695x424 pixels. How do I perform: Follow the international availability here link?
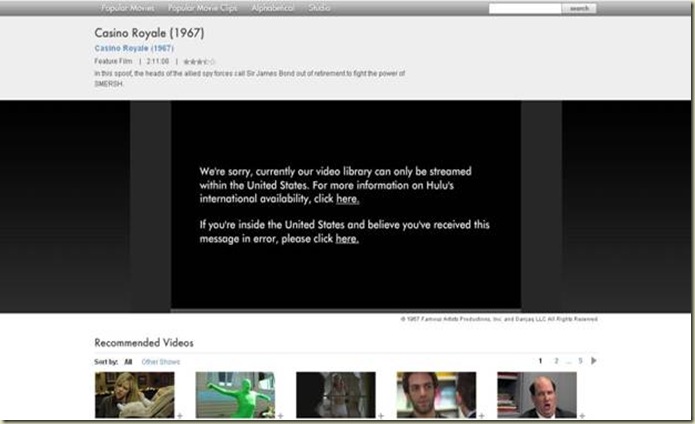point(348,199)
